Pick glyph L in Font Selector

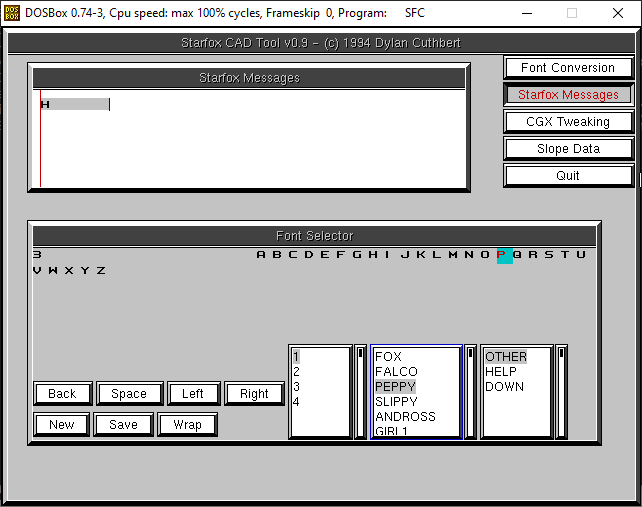click(437, 255)
